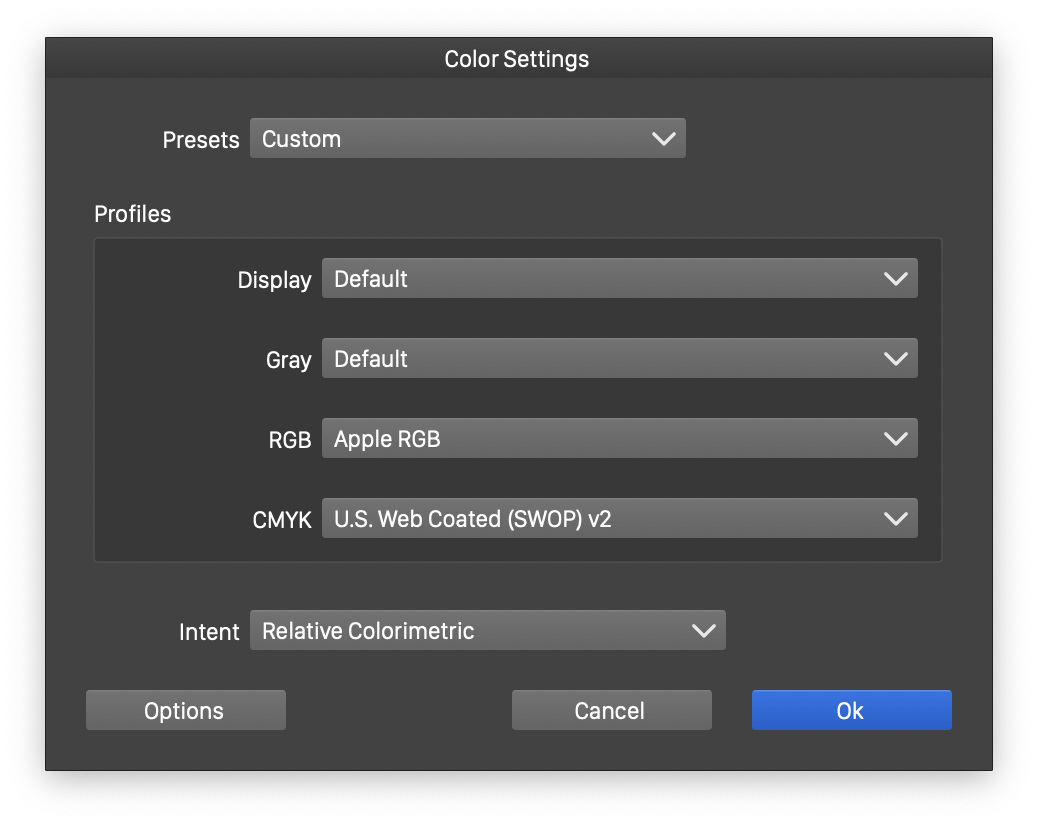Click the chevron on the RGB profile dropdown
Image resolution: width=1038 pixels, height=824 pixels.
point(896,438)
